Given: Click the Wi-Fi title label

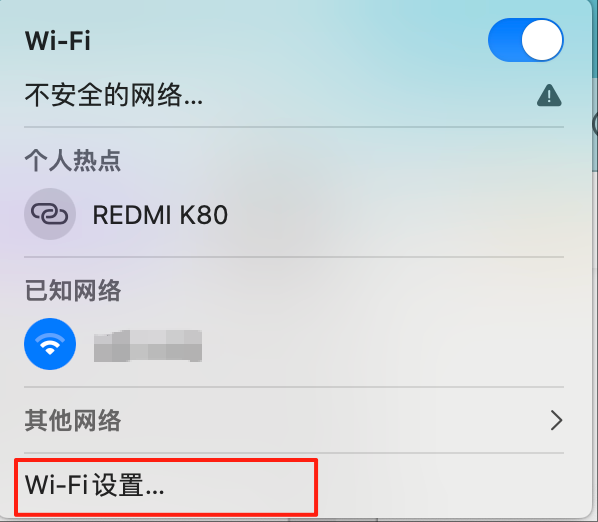Looking at the screenshot, I should (58, 41).
